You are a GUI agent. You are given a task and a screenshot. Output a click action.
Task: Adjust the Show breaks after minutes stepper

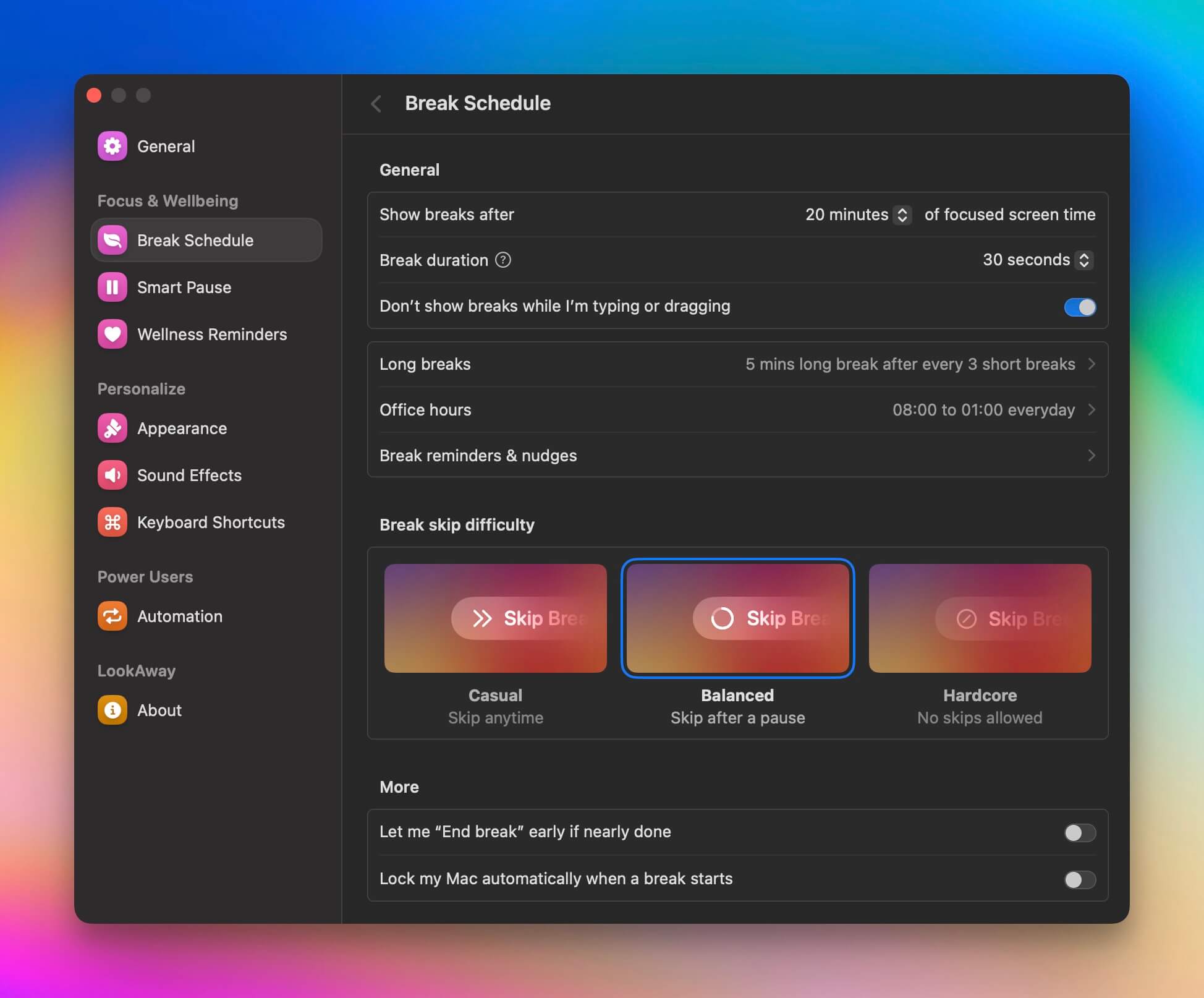point(903,215)
